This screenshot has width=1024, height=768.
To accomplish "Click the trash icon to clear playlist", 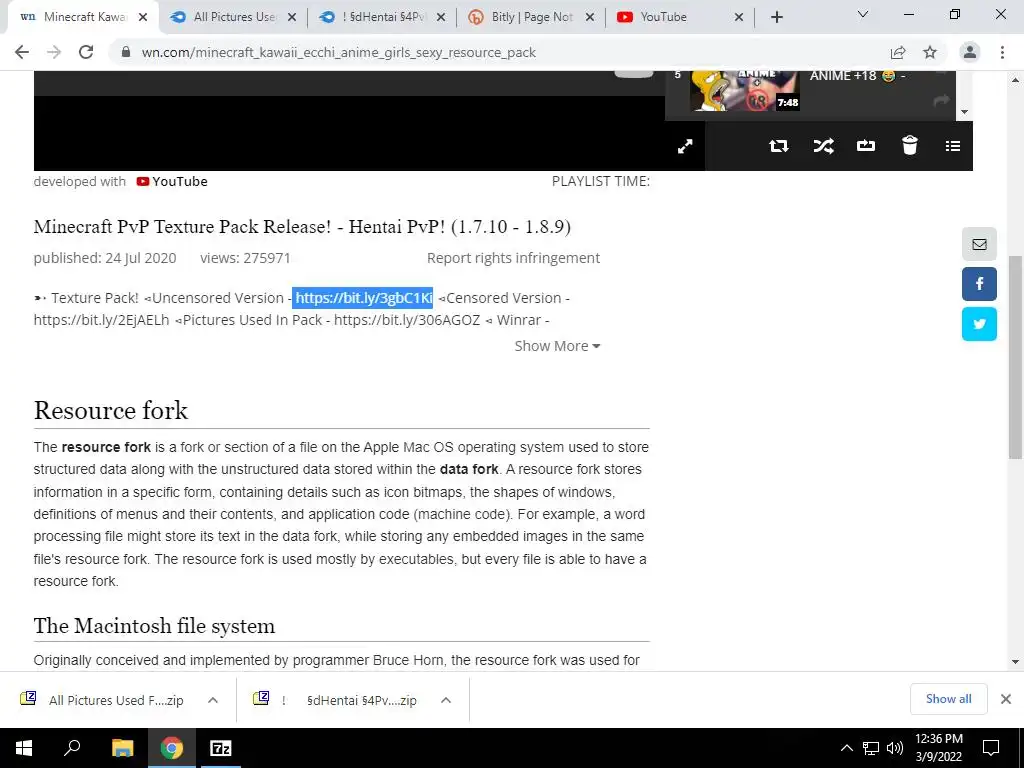I will (x=910, y=145).
